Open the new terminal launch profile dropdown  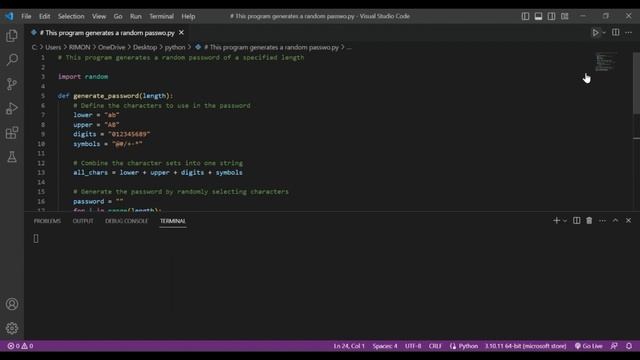pos(565,220)
